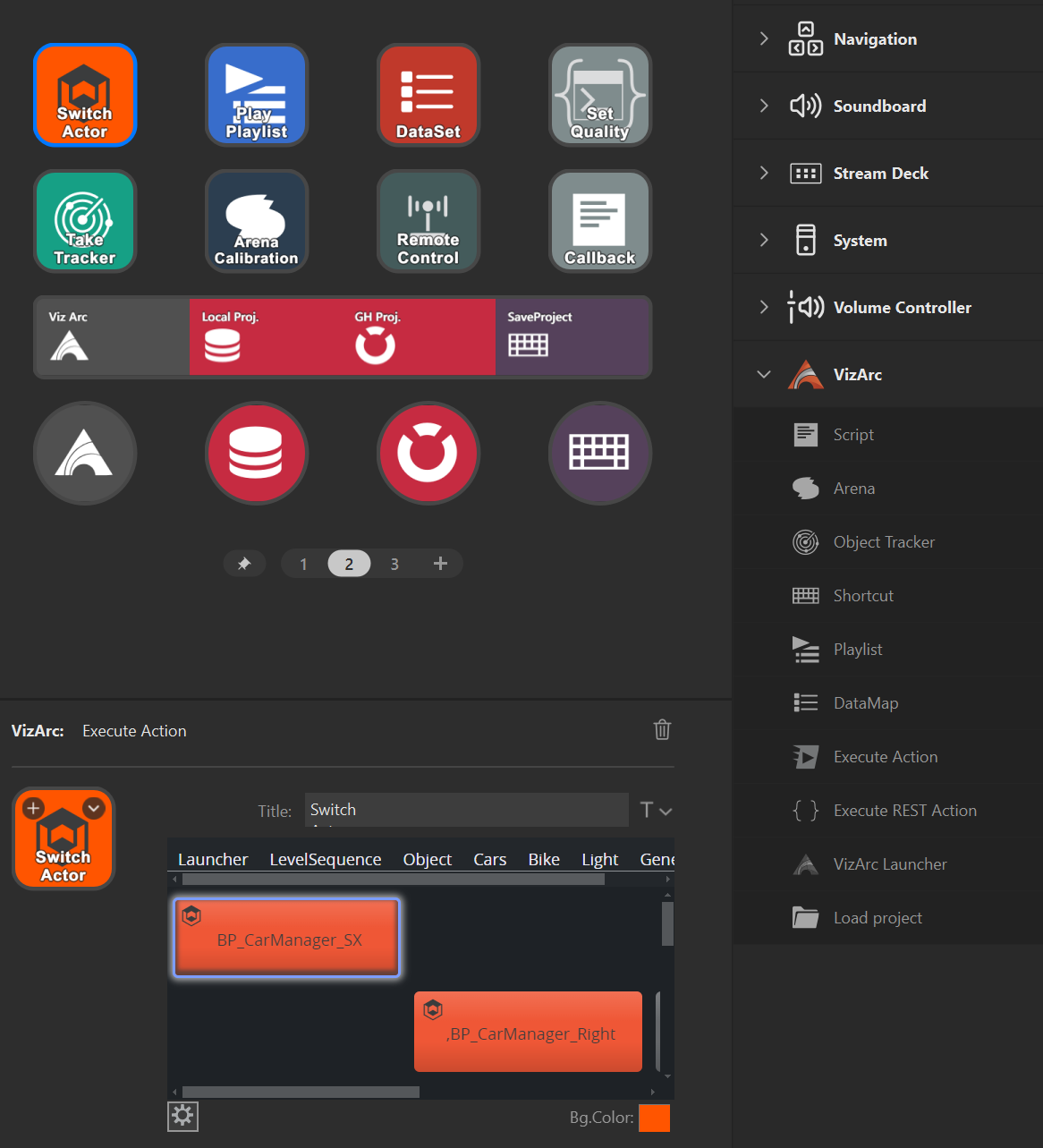This screenshot has height=1148, width=1043.
Task: Delete action using the trash icon
Action: click(662, 729)
